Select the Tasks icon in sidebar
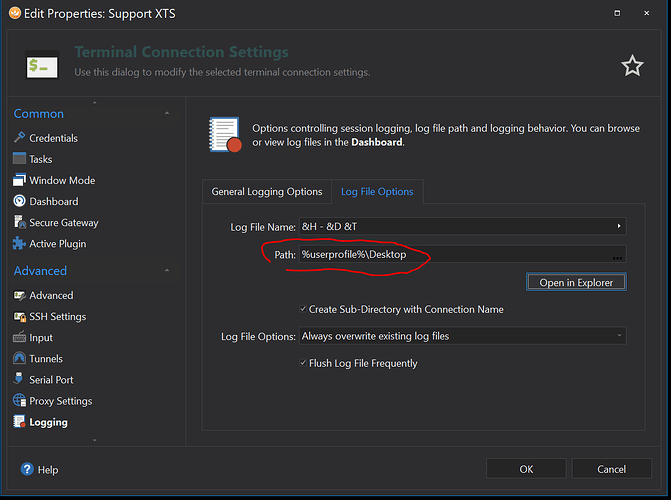Viewport: 671px width, 500px height. [x=20, y=159]
